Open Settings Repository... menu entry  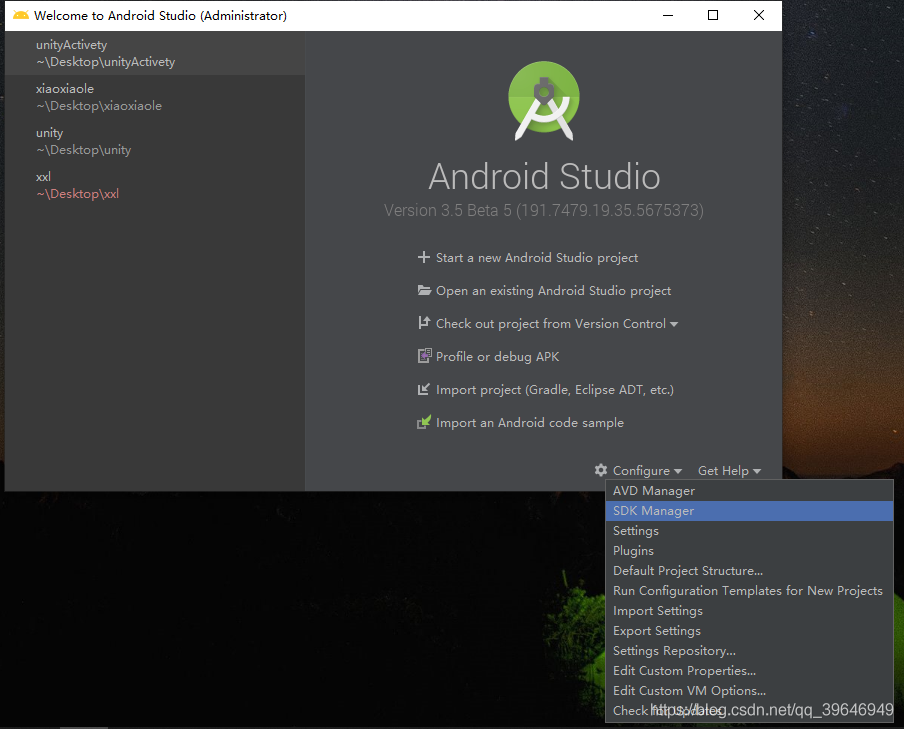(x=749, y=651)
